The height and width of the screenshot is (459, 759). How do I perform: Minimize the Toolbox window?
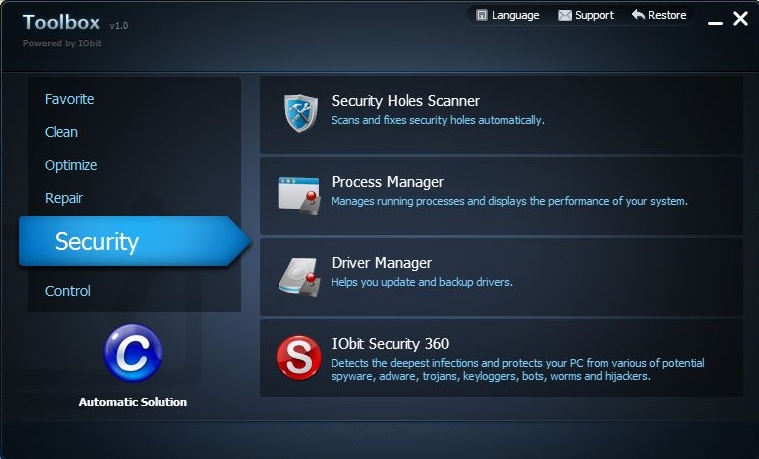[715, 22]
